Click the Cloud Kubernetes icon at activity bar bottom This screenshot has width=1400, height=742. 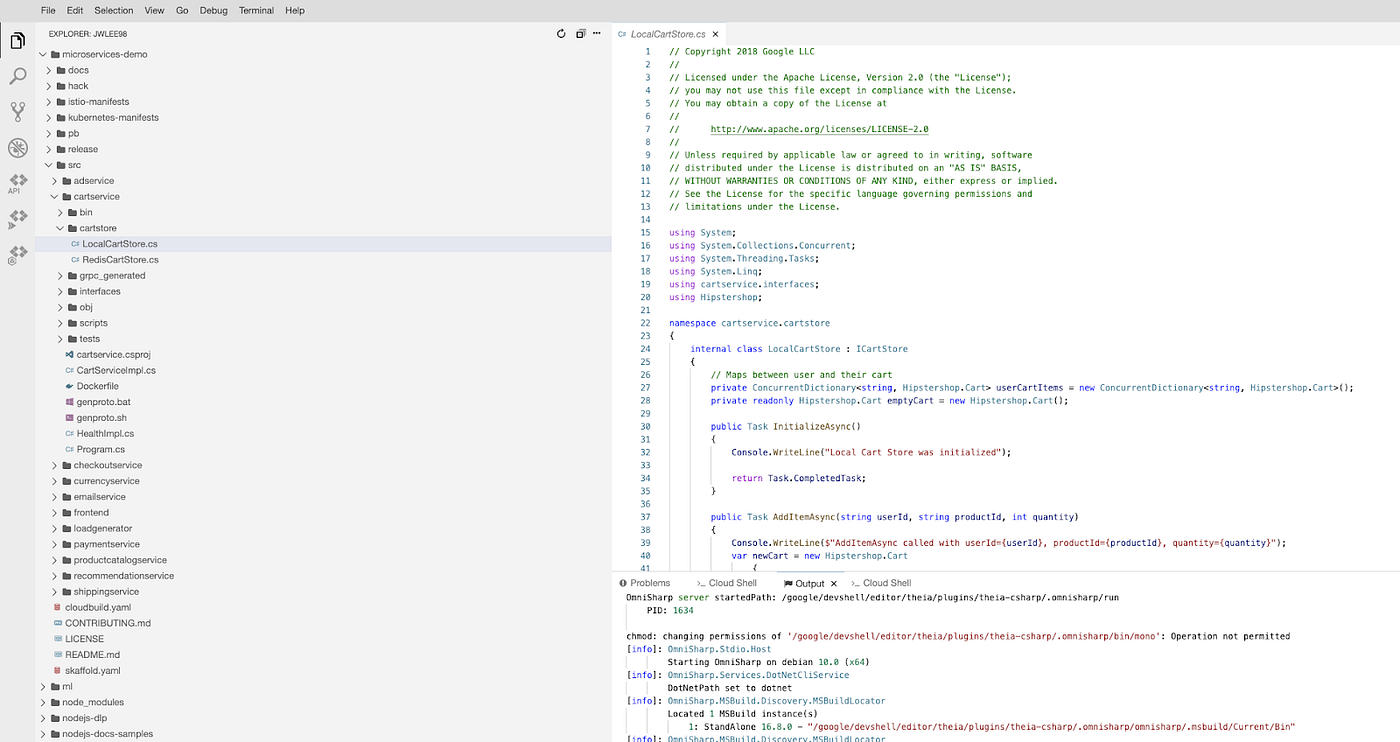pyautogui.click(x=17, y=254)
